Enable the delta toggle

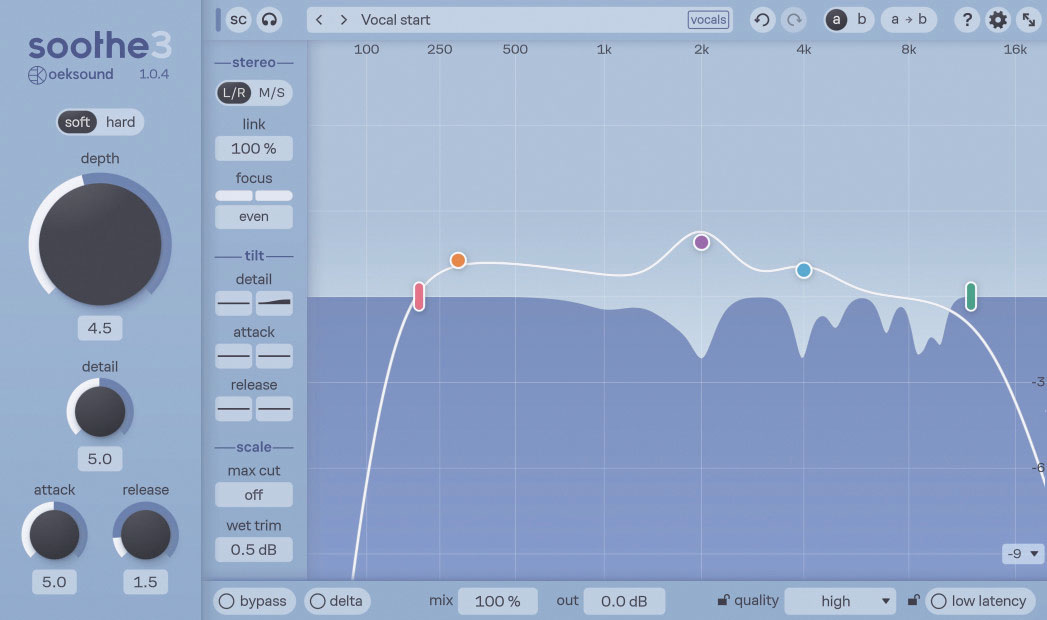337,601
